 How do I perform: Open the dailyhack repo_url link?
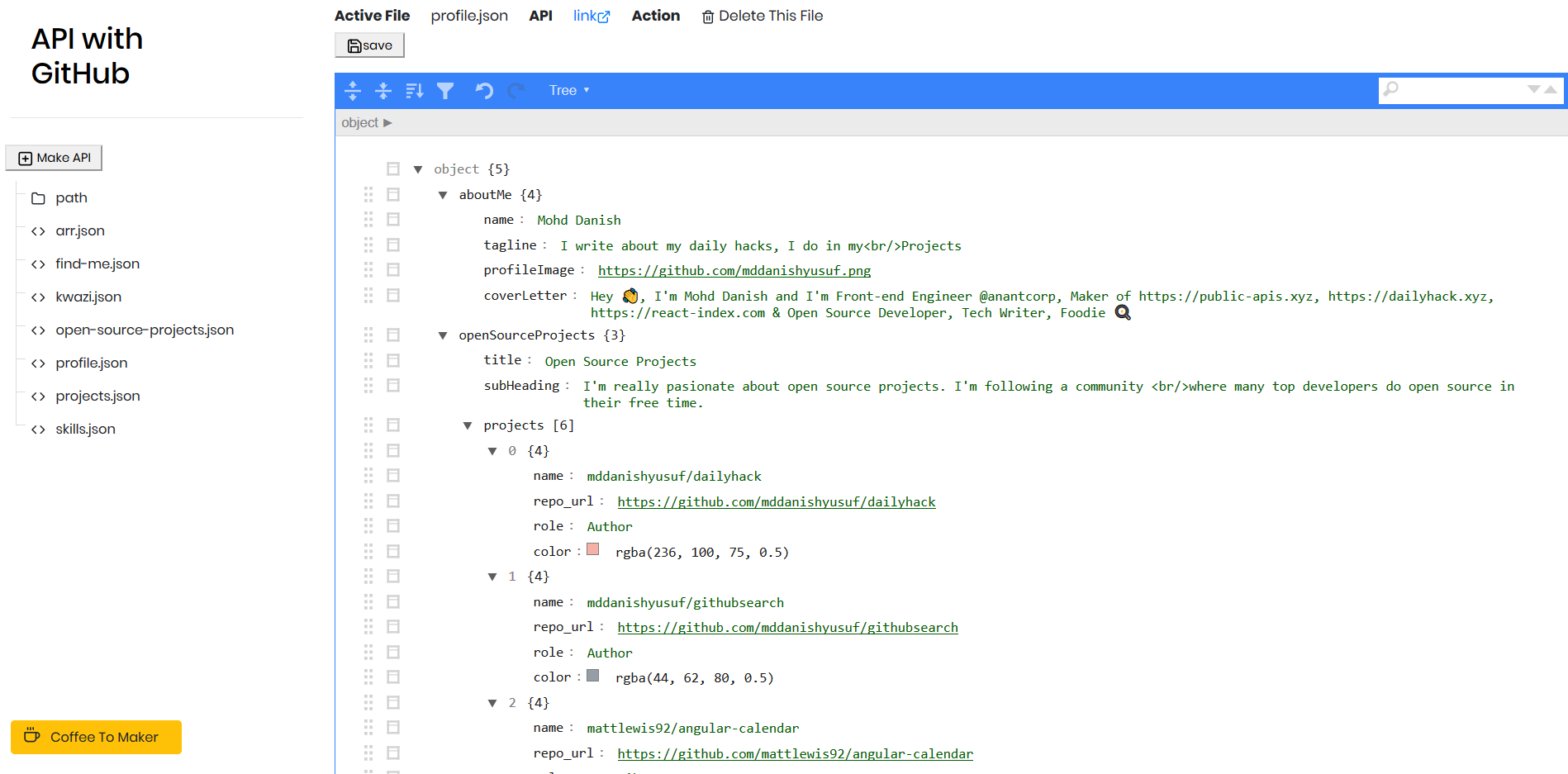777,501
